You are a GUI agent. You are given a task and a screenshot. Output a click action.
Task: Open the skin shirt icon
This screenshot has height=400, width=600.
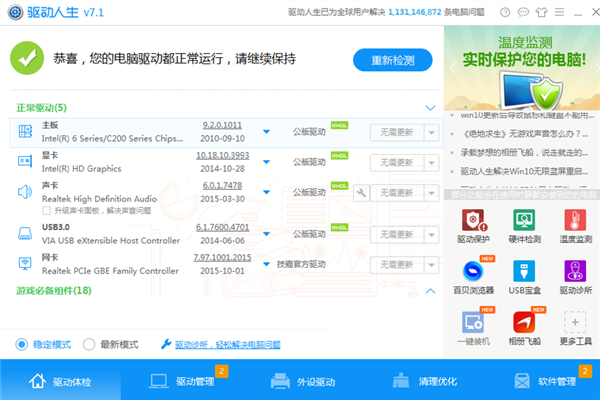(x=541, y=12)
